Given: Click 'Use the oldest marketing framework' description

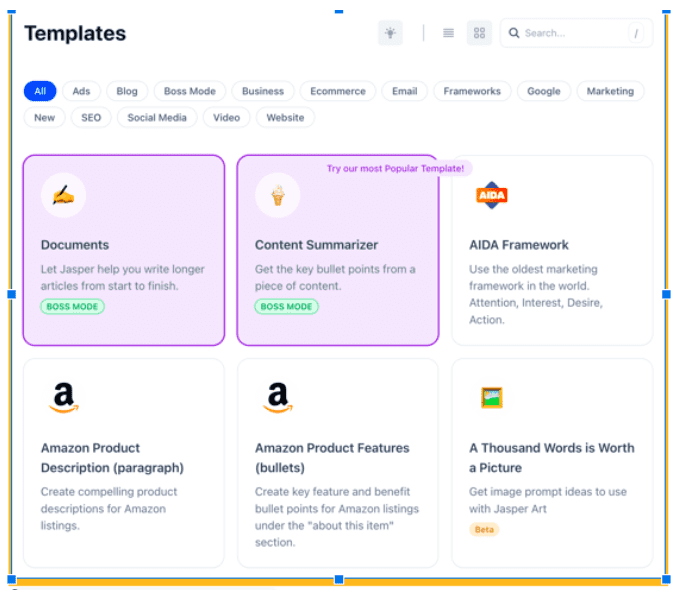Looking at the screenshot, I should click(x=536, y=294).
